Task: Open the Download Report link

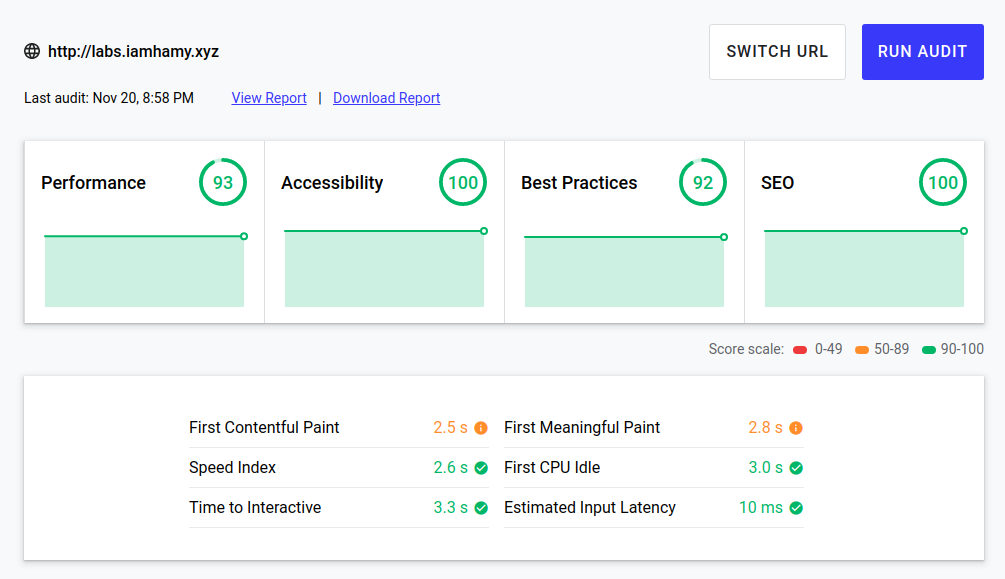Action: (x=386, y=97)
